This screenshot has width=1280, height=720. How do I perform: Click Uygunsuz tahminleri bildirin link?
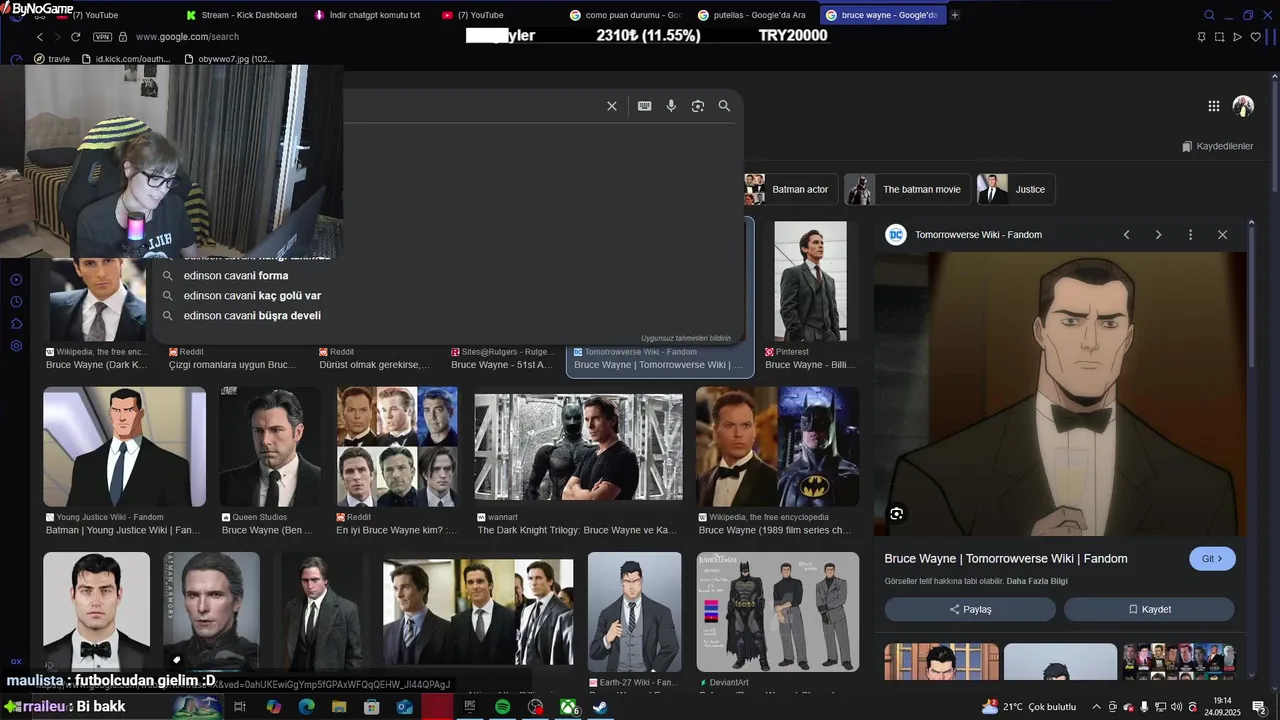[x=686, y=338]
